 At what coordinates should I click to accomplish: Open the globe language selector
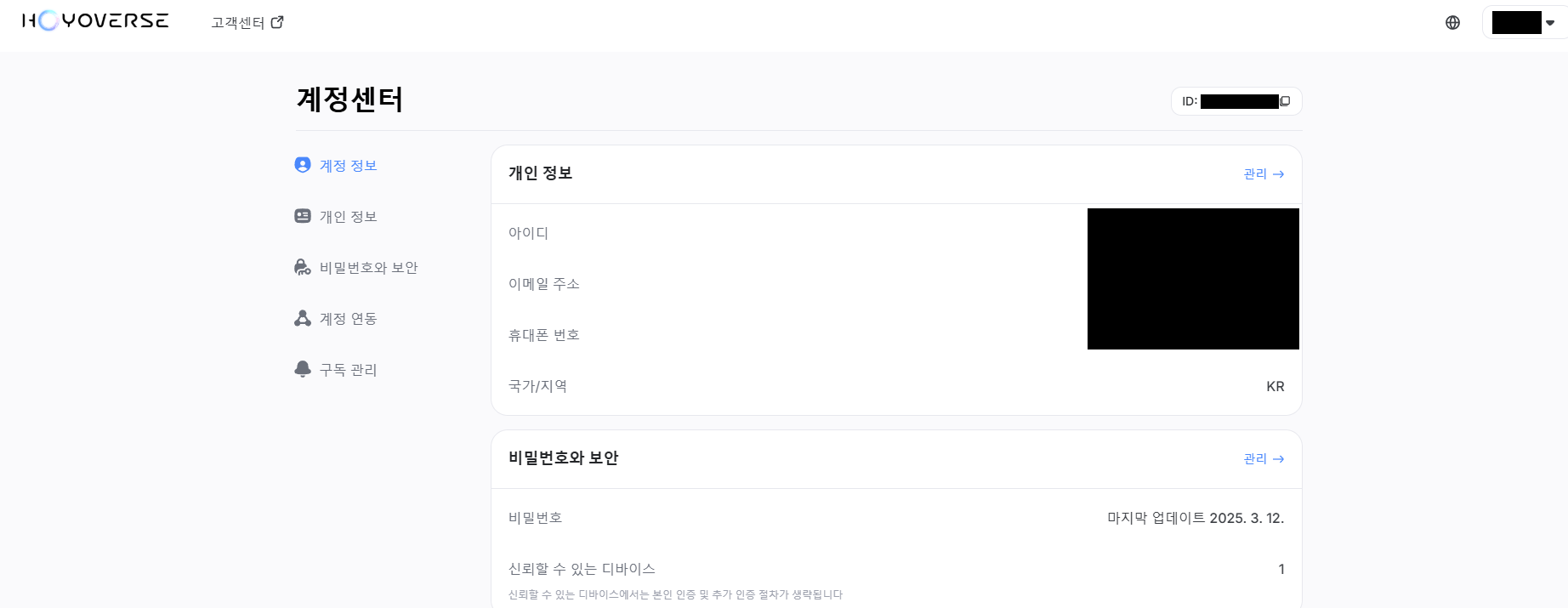[1452, 23]
